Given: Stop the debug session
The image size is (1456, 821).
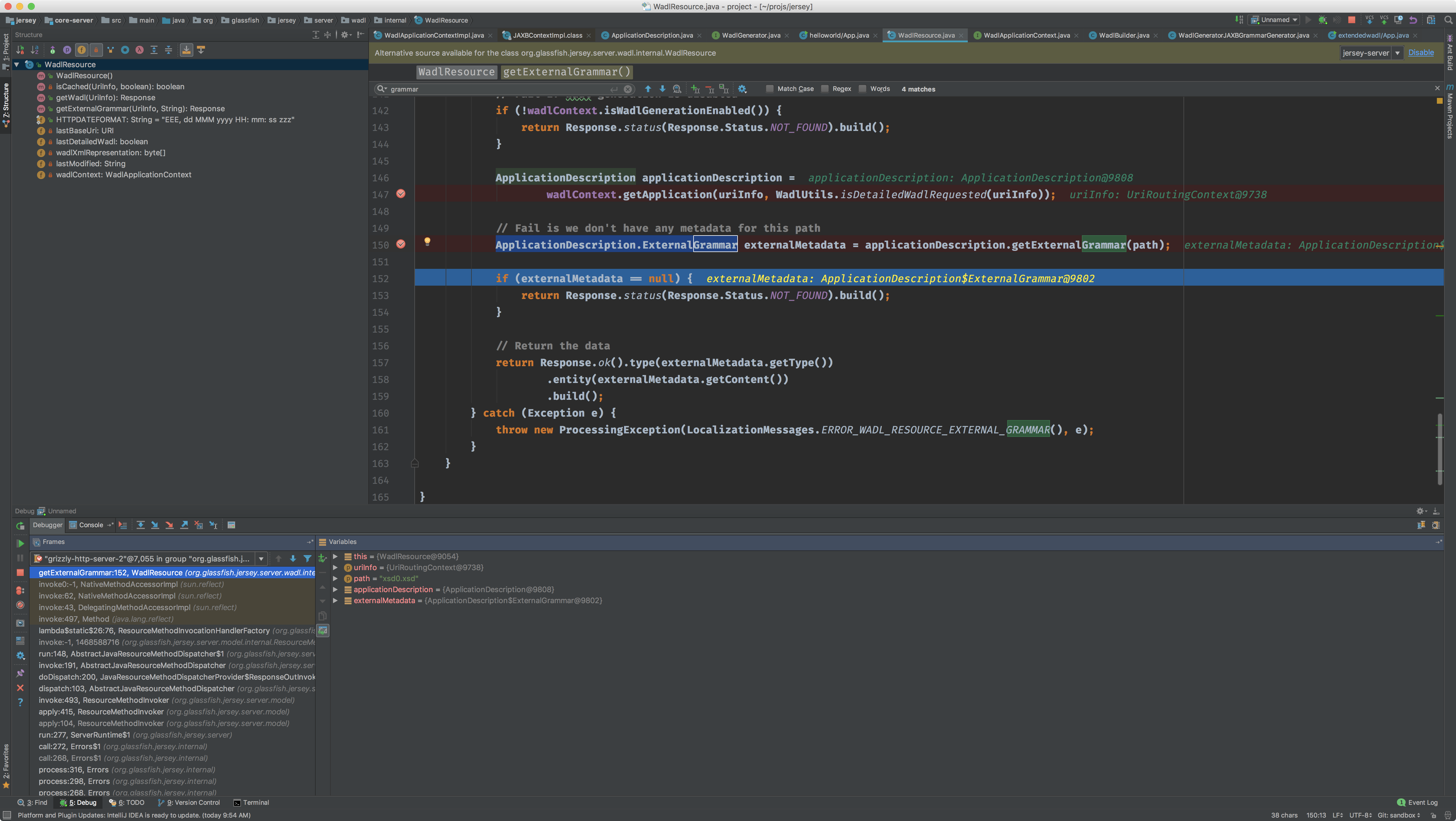Looking at the screenshot, I should 20,573.
